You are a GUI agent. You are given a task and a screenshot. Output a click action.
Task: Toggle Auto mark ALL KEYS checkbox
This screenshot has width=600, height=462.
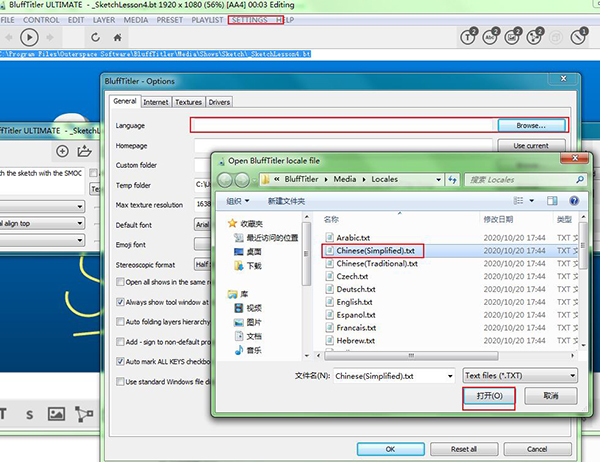pos(120,361)
